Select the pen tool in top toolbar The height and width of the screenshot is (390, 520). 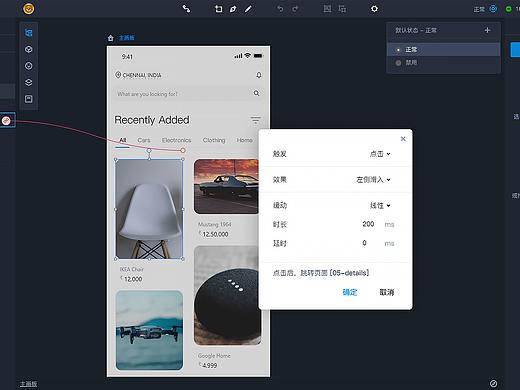[233, 9]
